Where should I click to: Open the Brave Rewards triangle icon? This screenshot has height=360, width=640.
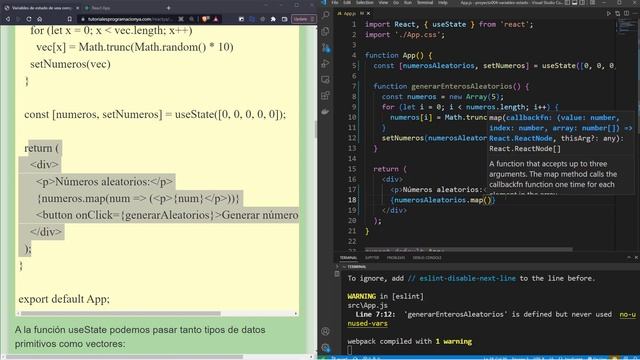(216, 19)
